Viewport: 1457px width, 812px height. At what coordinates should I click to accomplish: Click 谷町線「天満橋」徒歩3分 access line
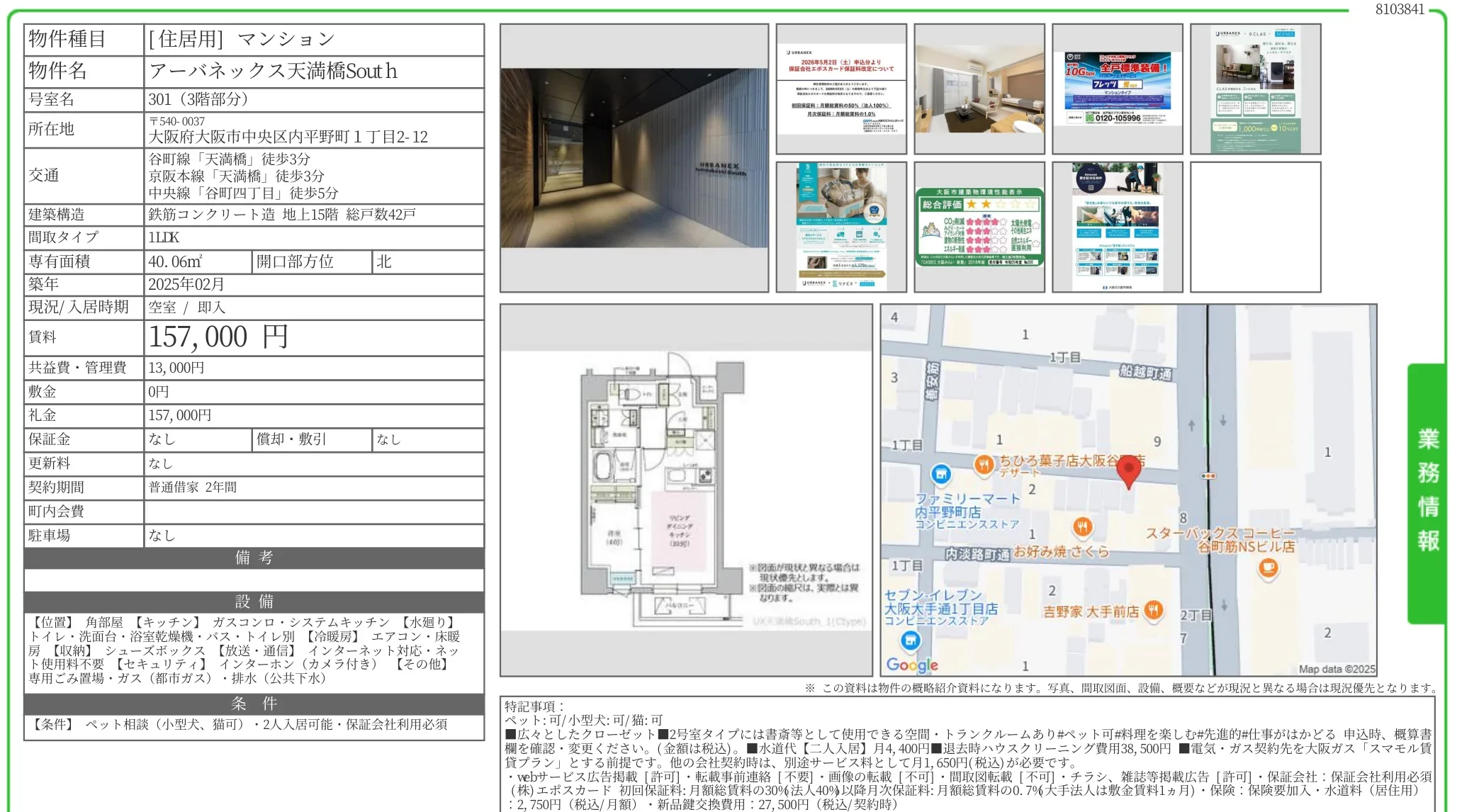pyautogui.click(x=229, y=159)
